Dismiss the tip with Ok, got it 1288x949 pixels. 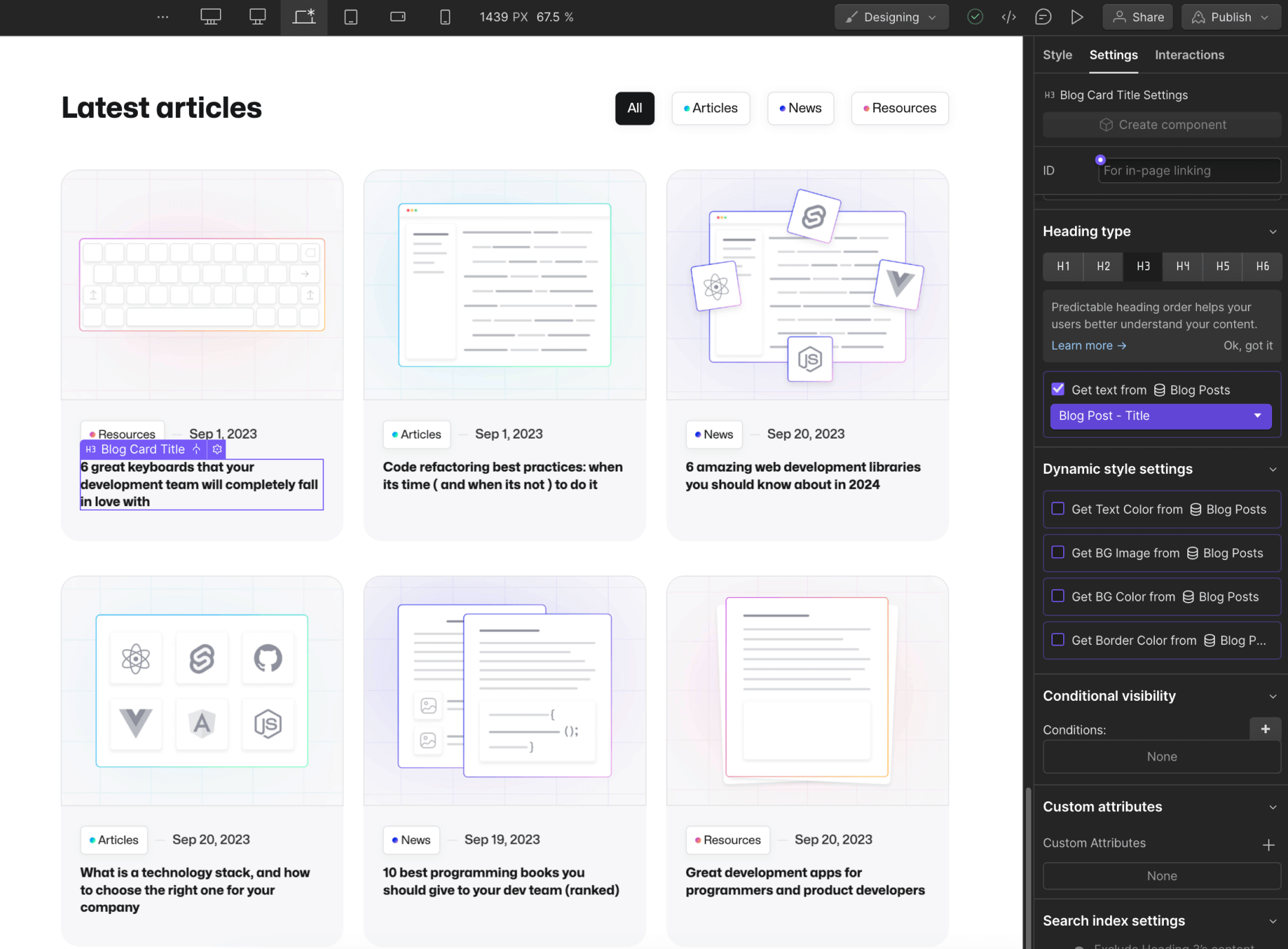1248,345
